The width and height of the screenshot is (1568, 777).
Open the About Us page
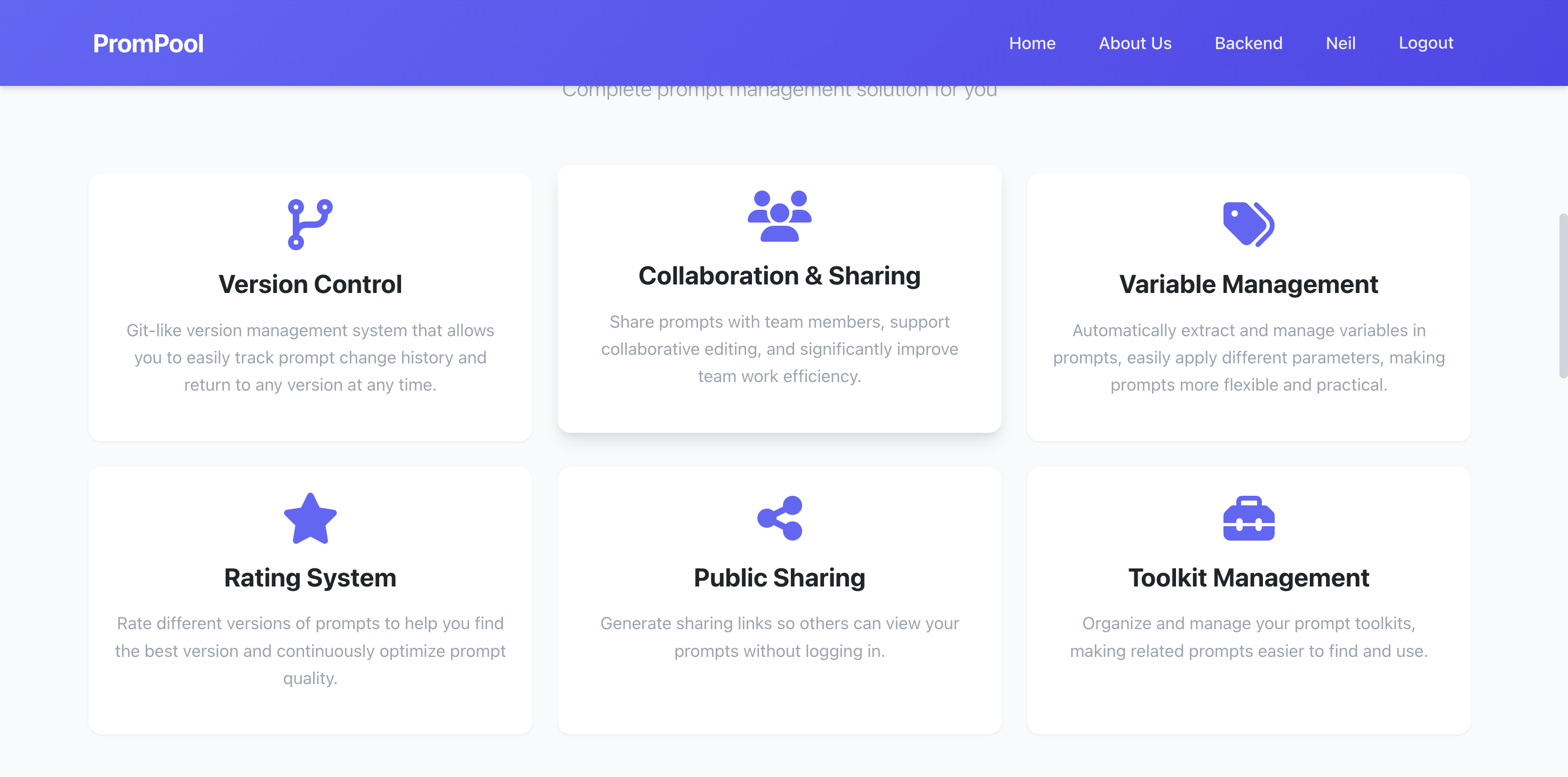pos(1134,43)
